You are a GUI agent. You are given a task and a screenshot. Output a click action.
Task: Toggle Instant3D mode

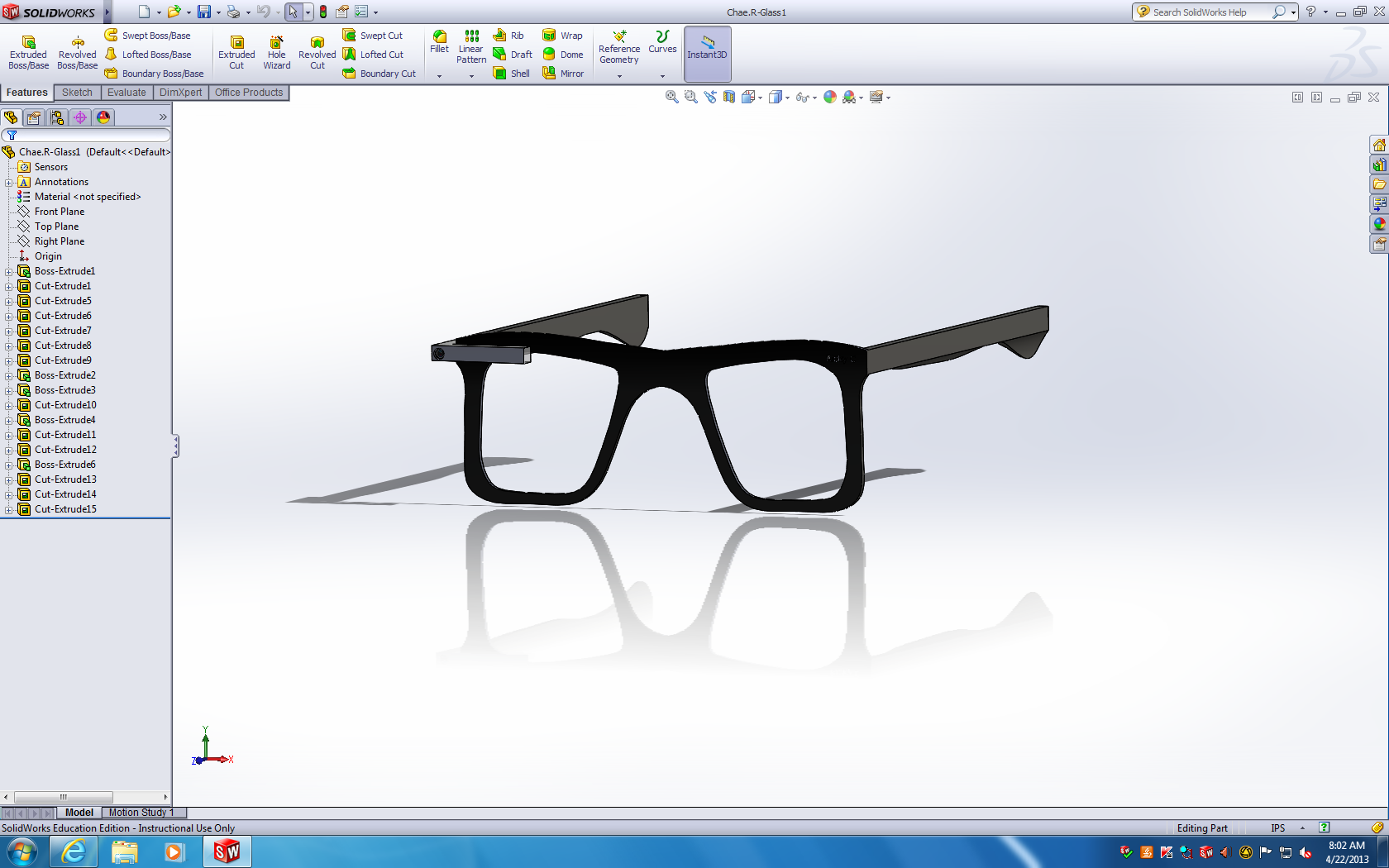coord(708,54)
